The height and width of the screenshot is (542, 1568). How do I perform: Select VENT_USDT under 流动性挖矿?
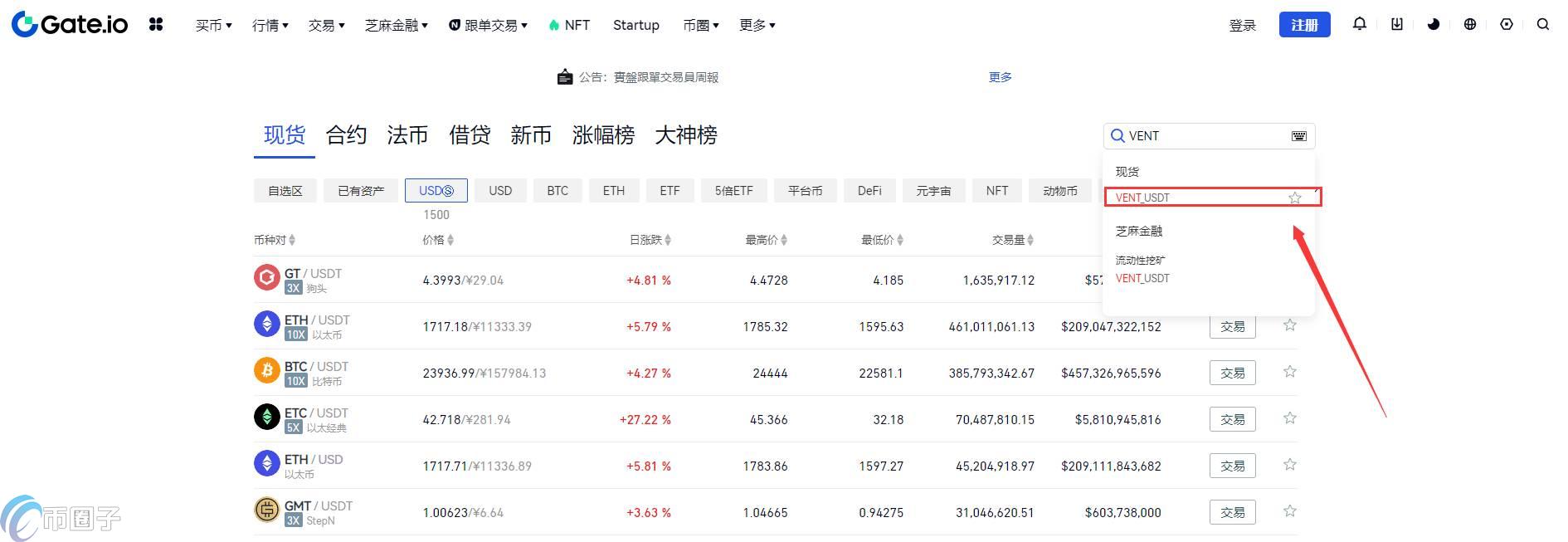pyautogui.click(x=1142, y=279)
